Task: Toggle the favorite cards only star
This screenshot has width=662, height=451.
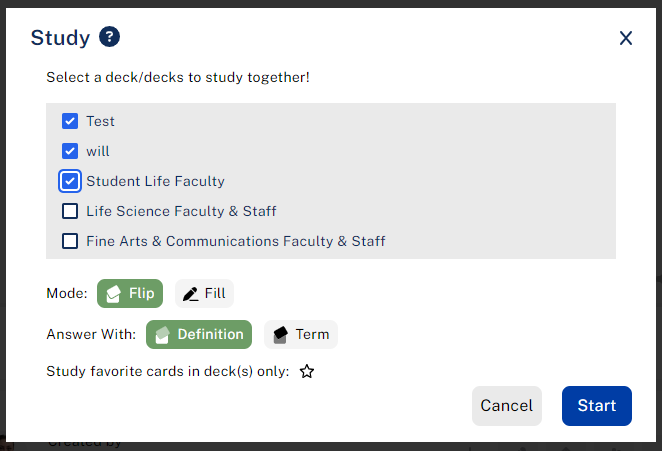Action: click(307, 372)
